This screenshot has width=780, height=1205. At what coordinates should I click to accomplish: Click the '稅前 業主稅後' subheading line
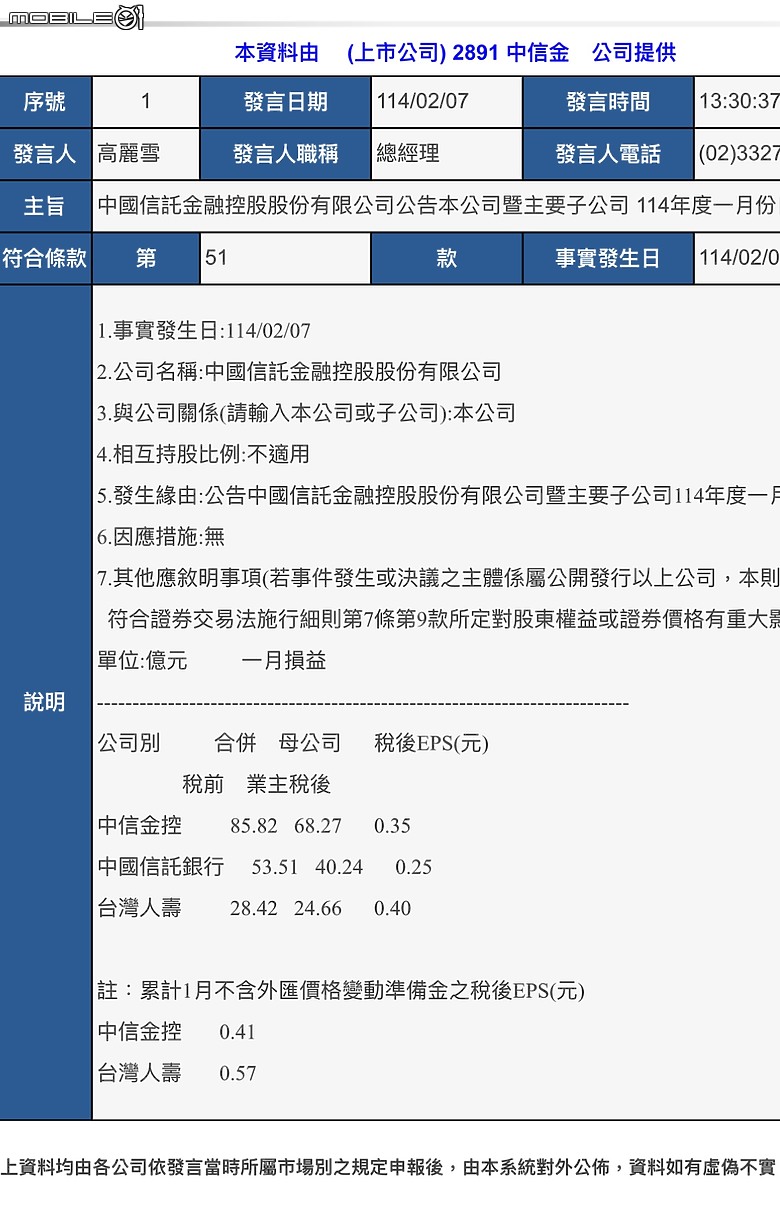click(x=256, y=784)
